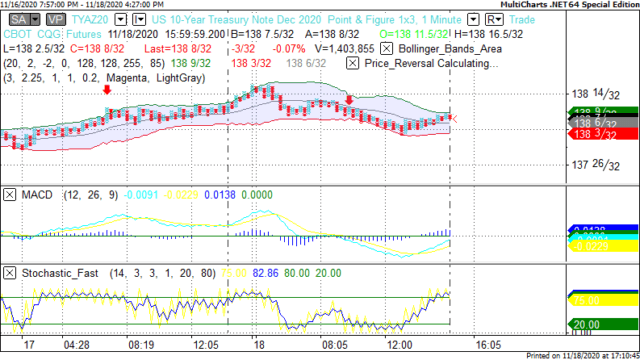
Task: Click the red last-price marker at chart edge
Action: coord(454,119)
